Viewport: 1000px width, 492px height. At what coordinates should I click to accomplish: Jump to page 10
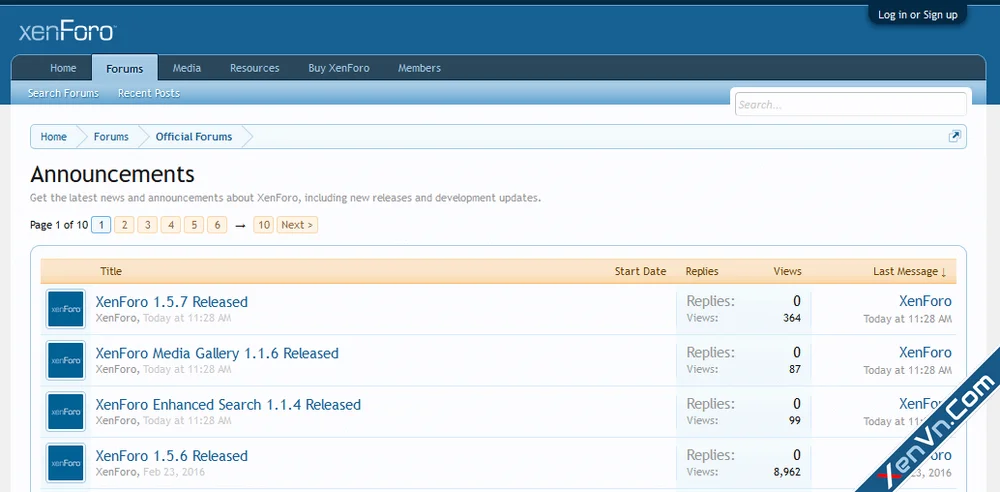pos(263,225)
